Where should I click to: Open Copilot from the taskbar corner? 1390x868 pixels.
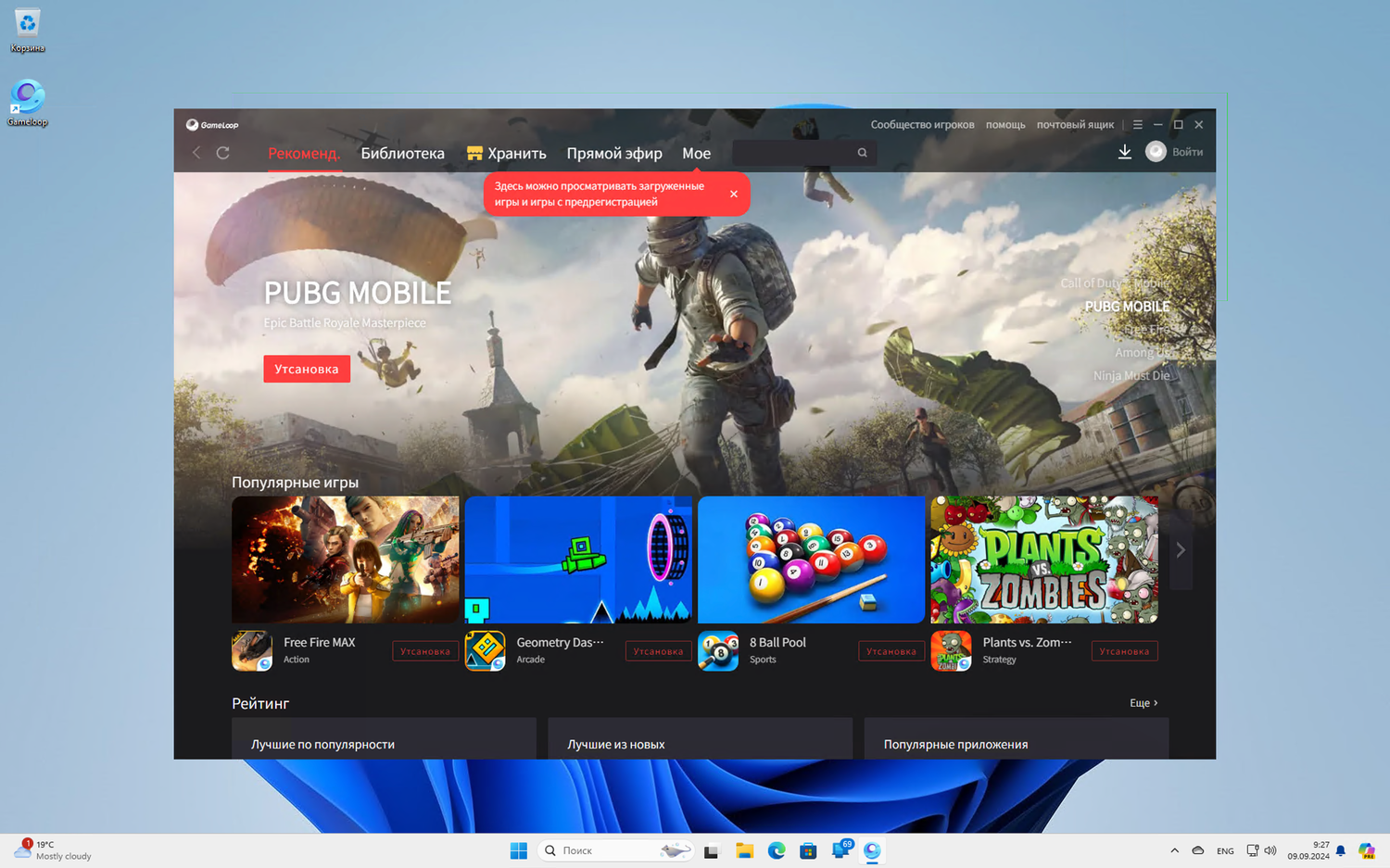pyautogui.click(x=1367, y=850)
